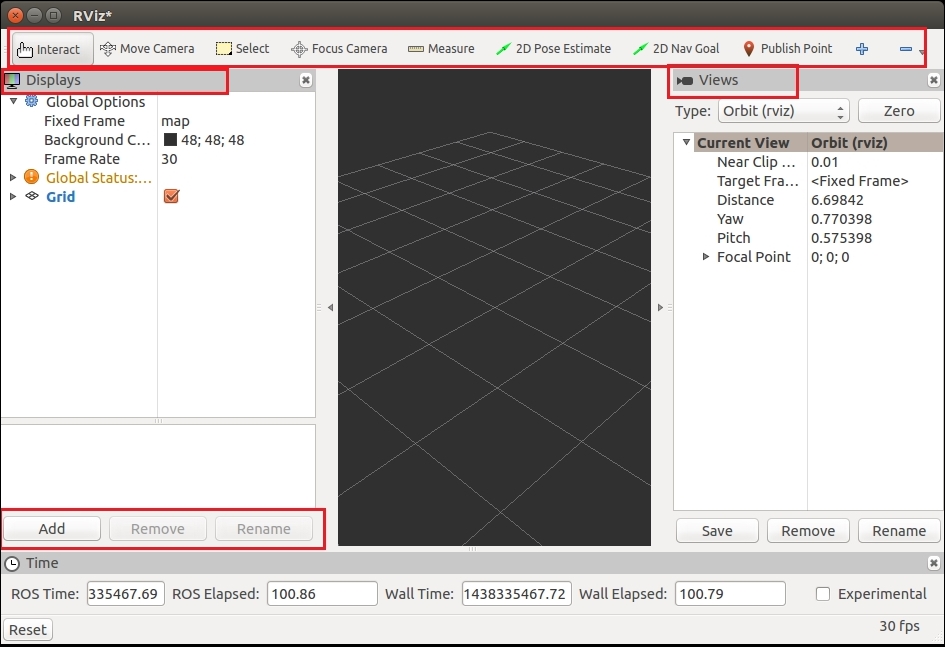The width and height of the screenshot is (945, 647).
Task: Select the Fixed Frame value 'map'
Action: [x=175, y=121]
